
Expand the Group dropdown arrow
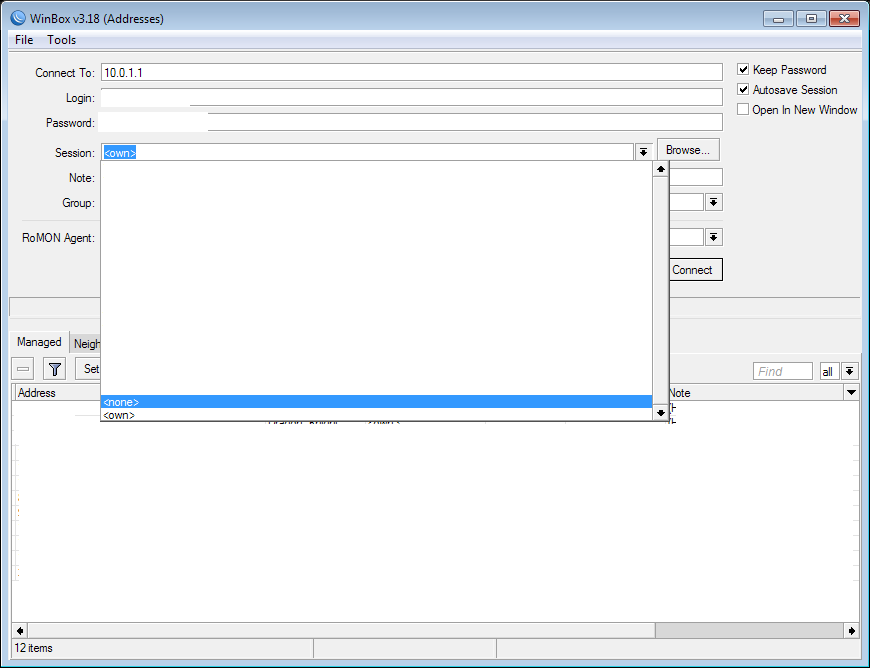click(x=714, y=202)
